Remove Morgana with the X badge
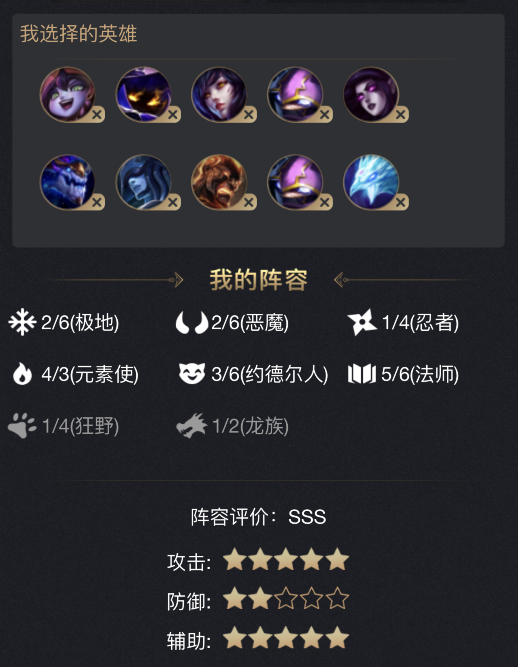 [401, 114]
